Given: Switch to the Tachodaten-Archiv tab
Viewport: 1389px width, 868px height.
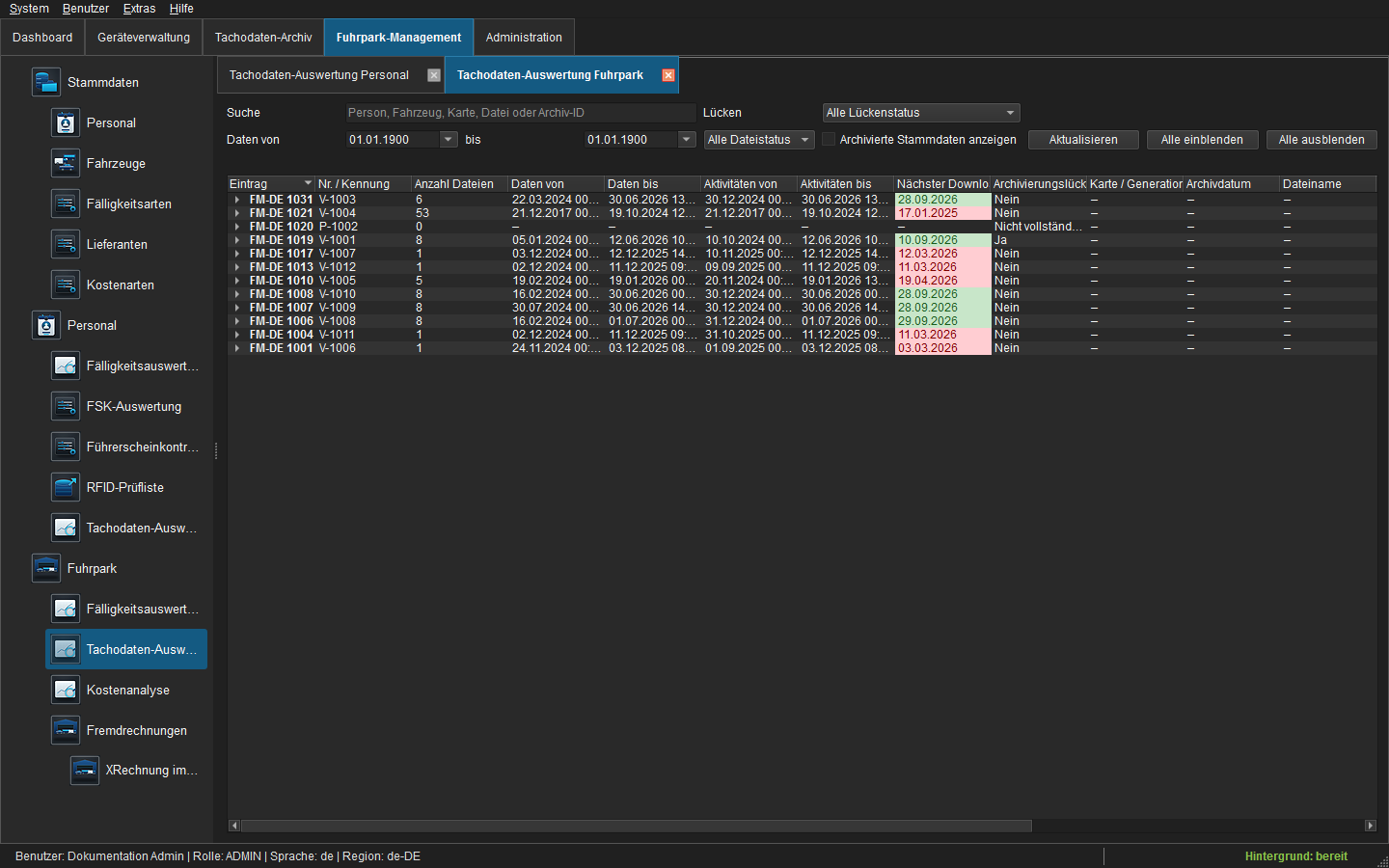Looking at the screenshot, I should (x=263, y=38).
